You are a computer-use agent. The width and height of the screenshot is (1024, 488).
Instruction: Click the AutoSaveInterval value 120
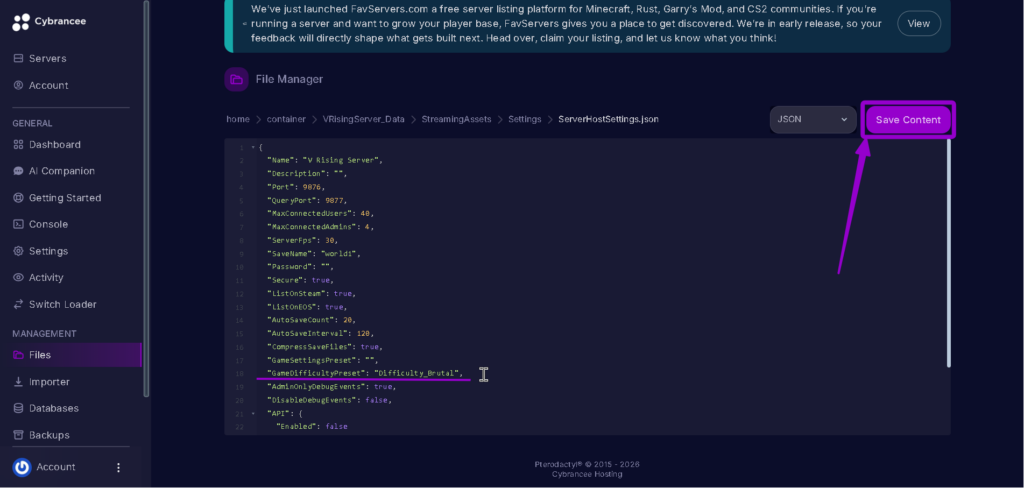click(x=367, y=334)
